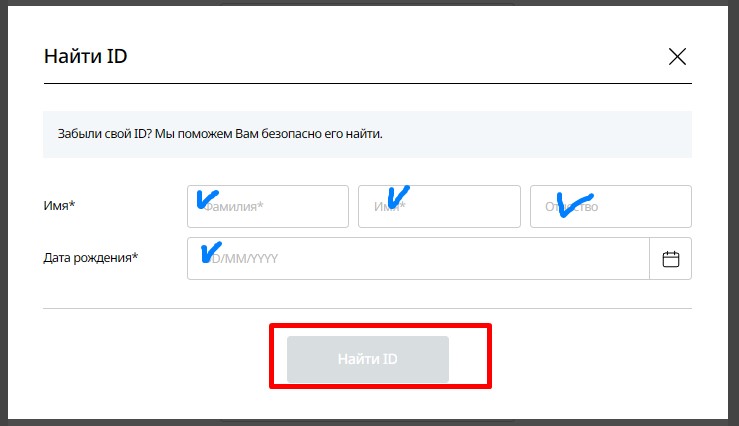Viewport: 739px width, 426px height.
Task: Click the divider line under the heading
Action: 367,83
